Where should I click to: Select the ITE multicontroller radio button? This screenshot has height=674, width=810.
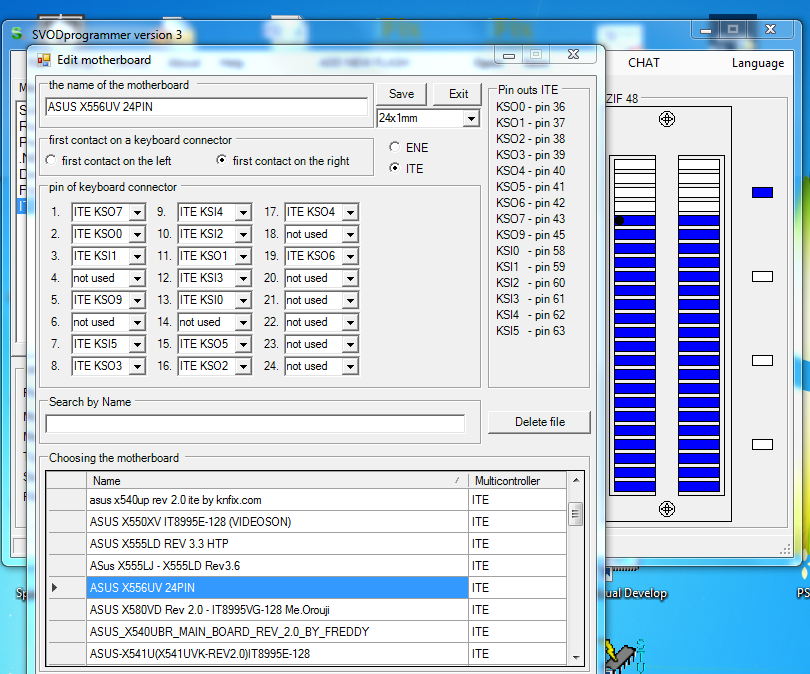(395, 169)
